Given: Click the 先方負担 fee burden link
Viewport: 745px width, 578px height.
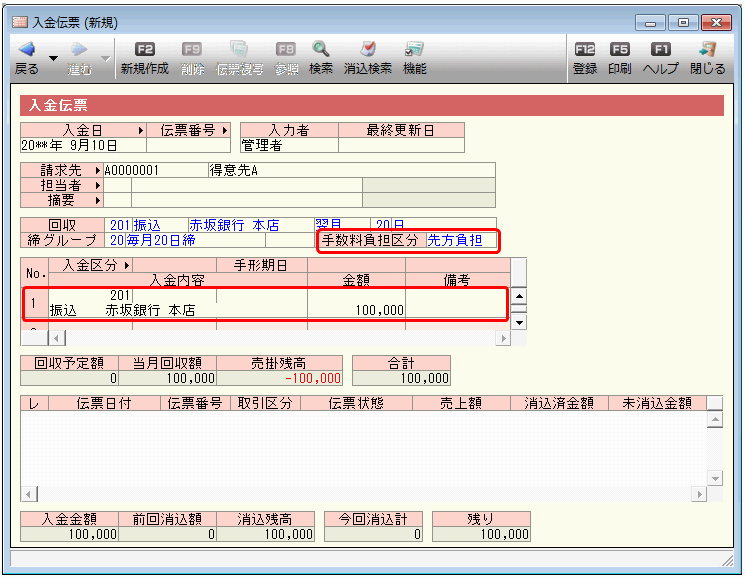Looking at the screenshot, I should (455, 240).
